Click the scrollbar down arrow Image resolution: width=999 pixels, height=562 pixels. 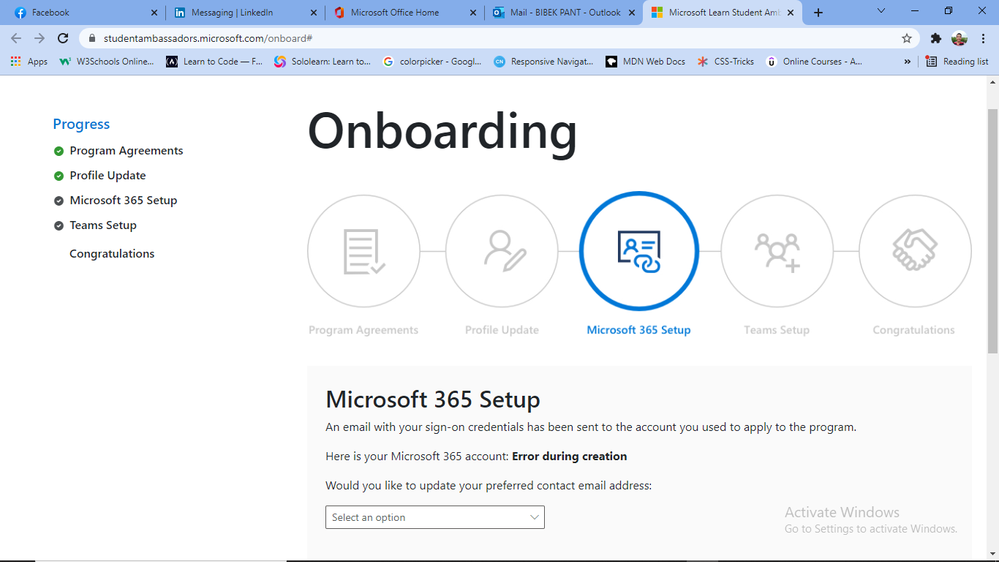pos(993,554)
